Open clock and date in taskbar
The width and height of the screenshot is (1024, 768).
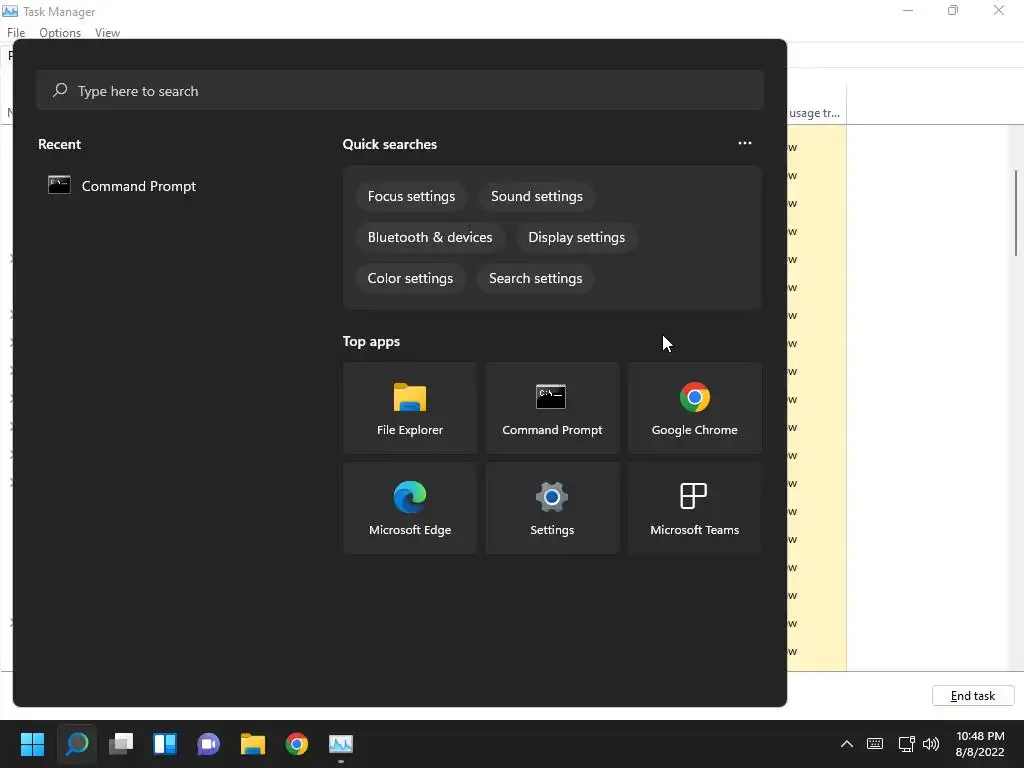point(980,744)
